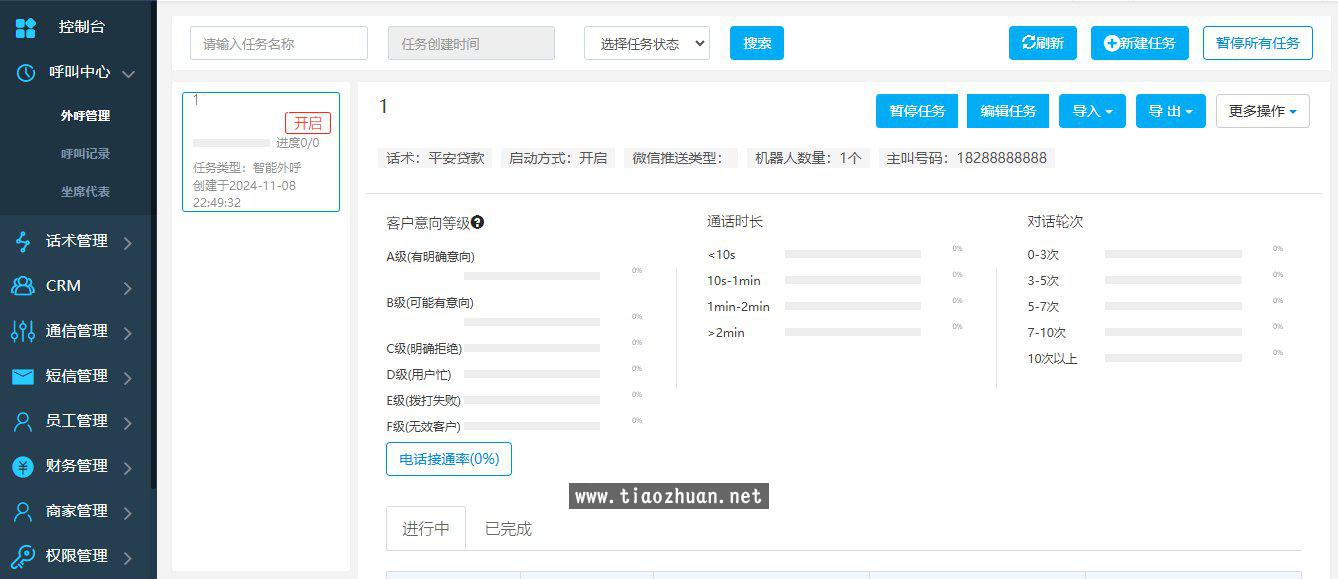Open the 导入 dropdown button
This screenshot has height=579, width=1338.
1092,111
